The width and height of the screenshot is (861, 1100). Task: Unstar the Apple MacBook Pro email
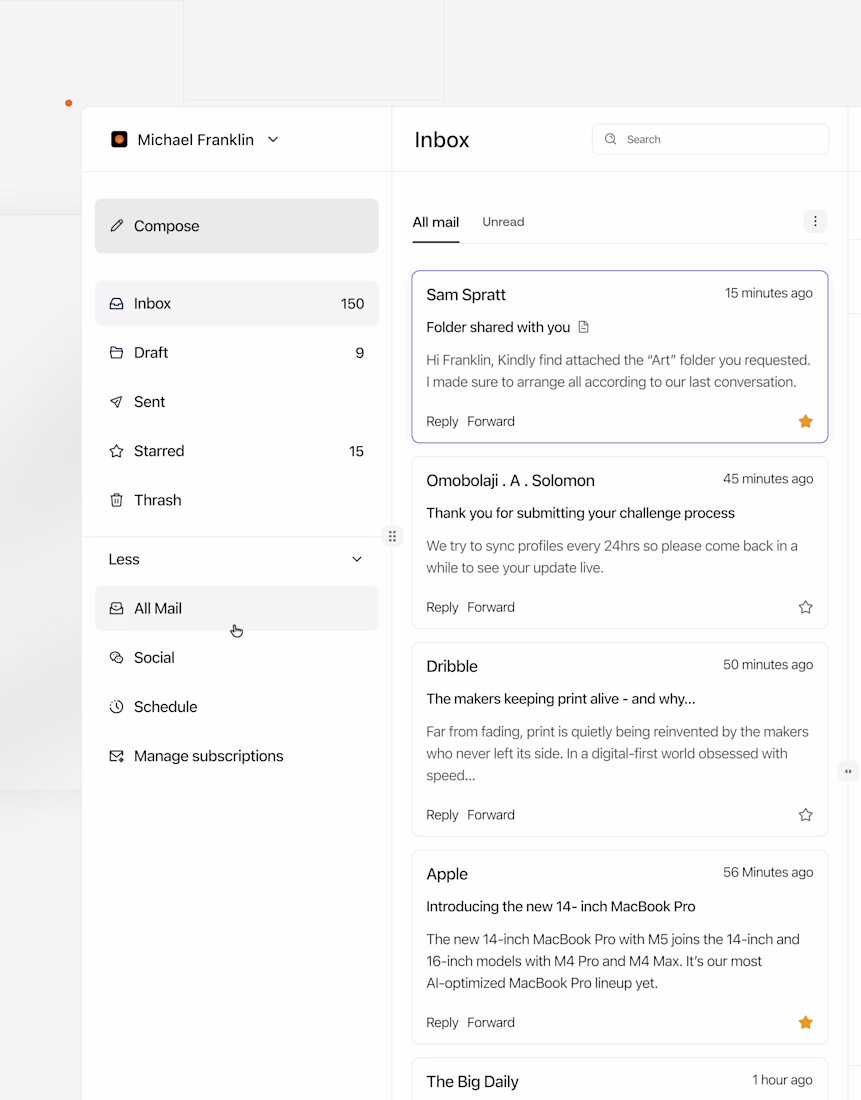pos(806,1022)
